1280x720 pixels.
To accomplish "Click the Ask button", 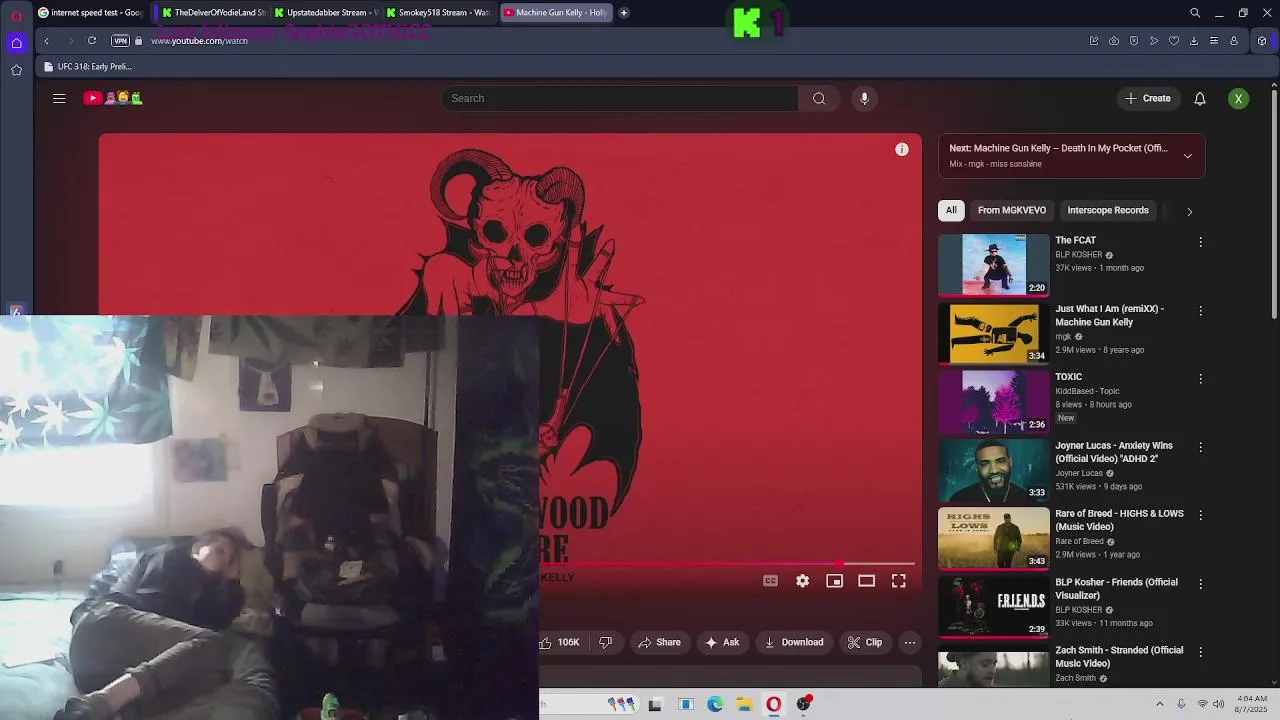I will [x=722, y=643].
